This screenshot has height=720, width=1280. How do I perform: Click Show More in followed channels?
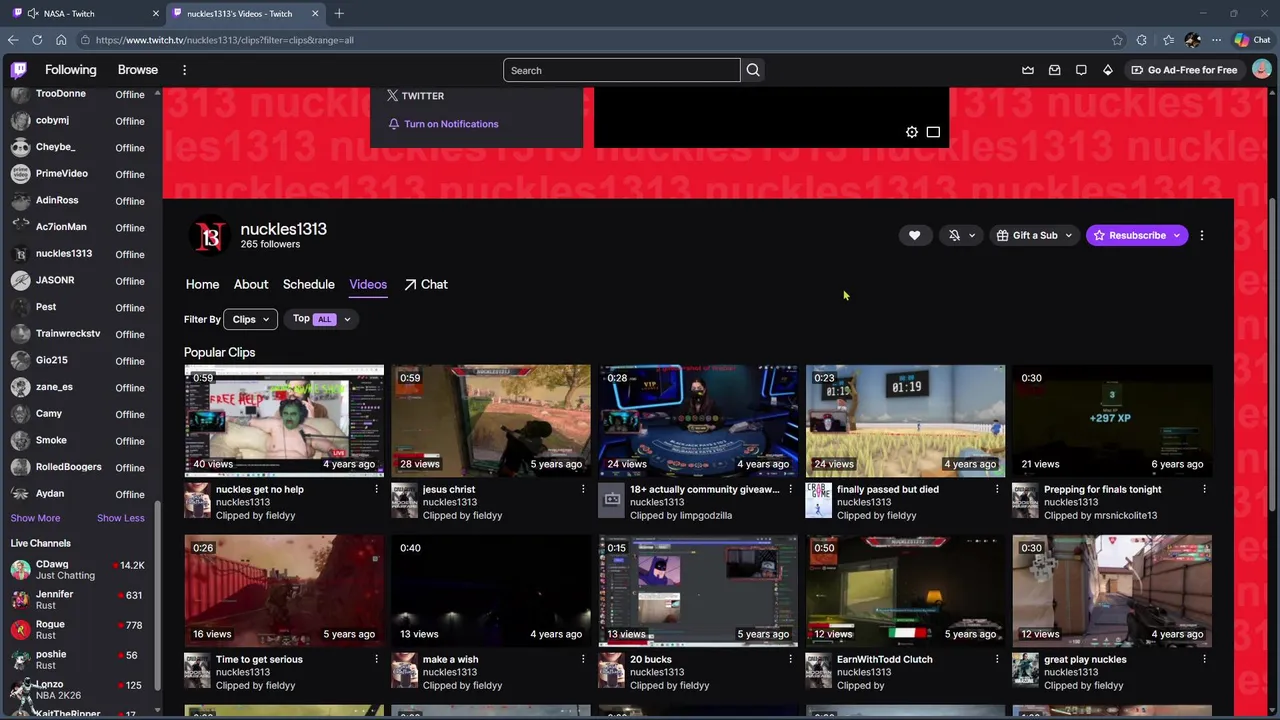[x=35, y=518]
